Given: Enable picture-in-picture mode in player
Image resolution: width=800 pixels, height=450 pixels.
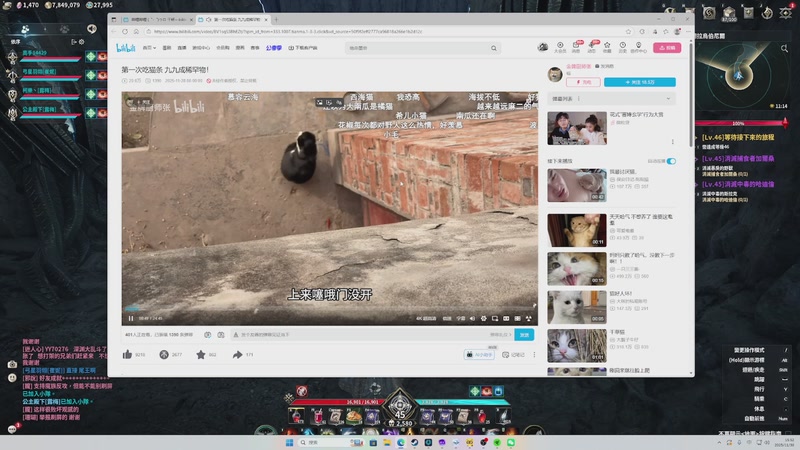Looking at the screenshot, I should point(495,318).
